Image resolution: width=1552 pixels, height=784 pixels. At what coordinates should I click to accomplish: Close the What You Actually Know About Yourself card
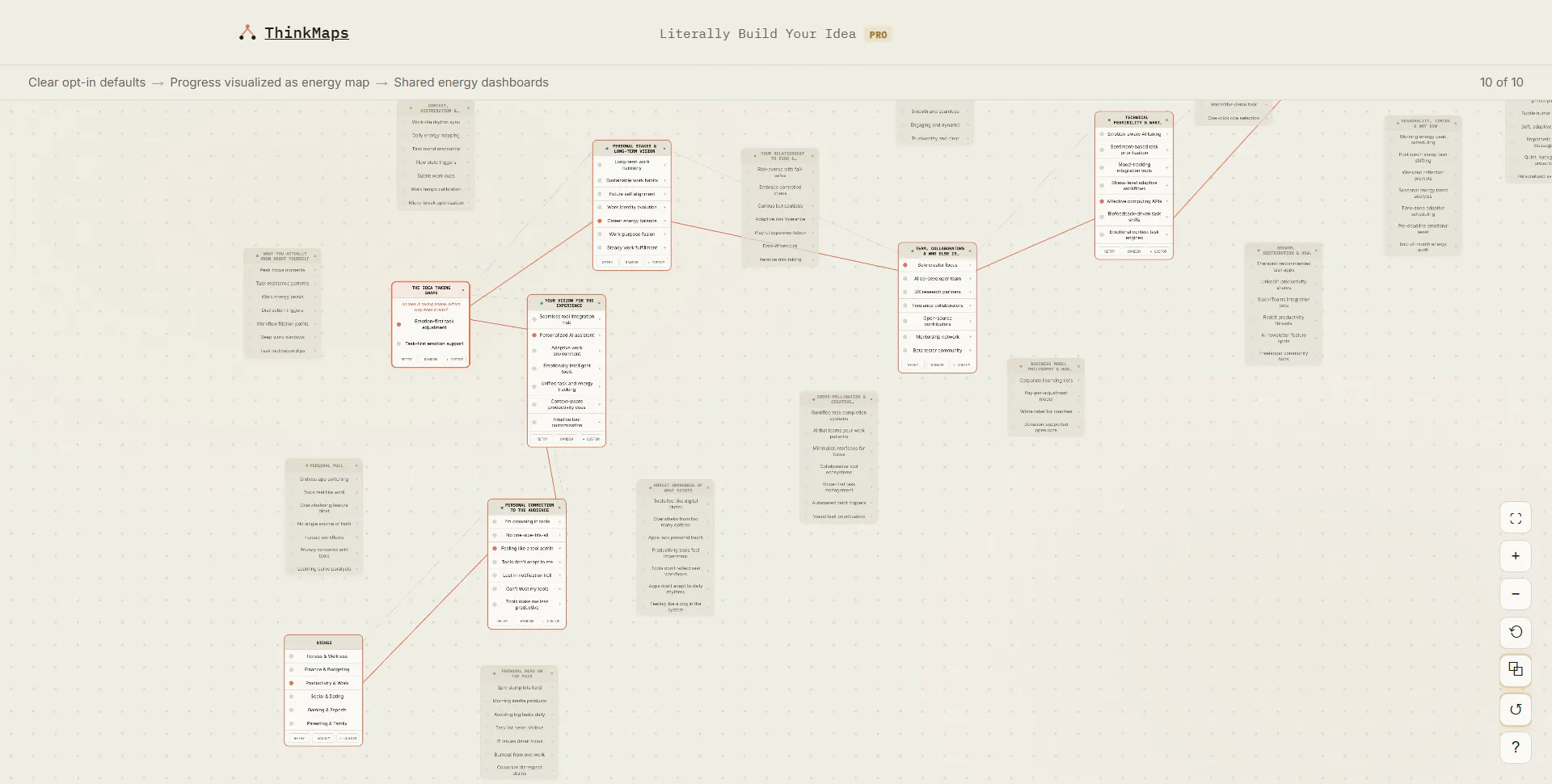pyautogui.click(x=314, y=256)
